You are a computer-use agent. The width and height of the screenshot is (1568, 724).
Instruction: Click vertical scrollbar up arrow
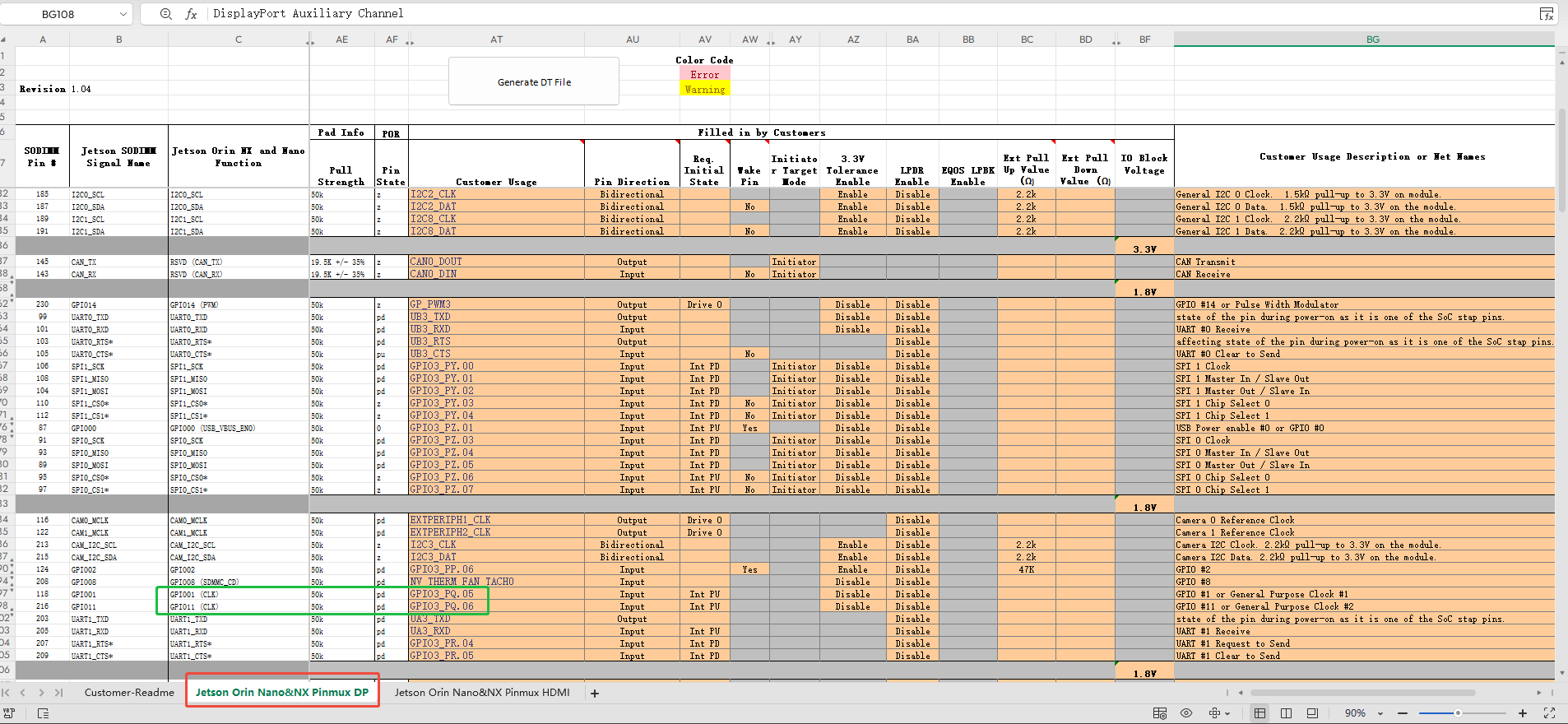click(1561, 63)
